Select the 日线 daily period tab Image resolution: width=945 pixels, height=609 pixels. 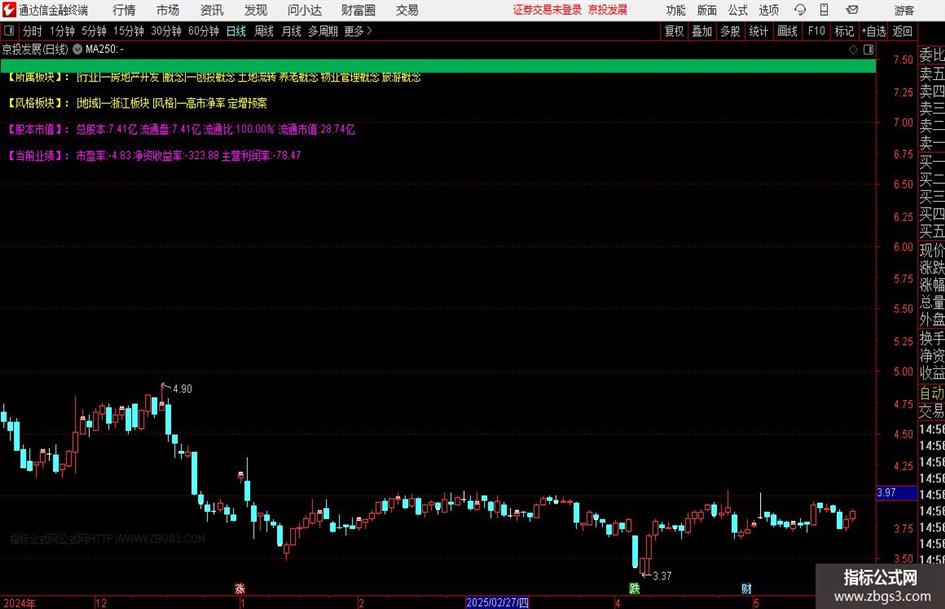tap(236, 31)
